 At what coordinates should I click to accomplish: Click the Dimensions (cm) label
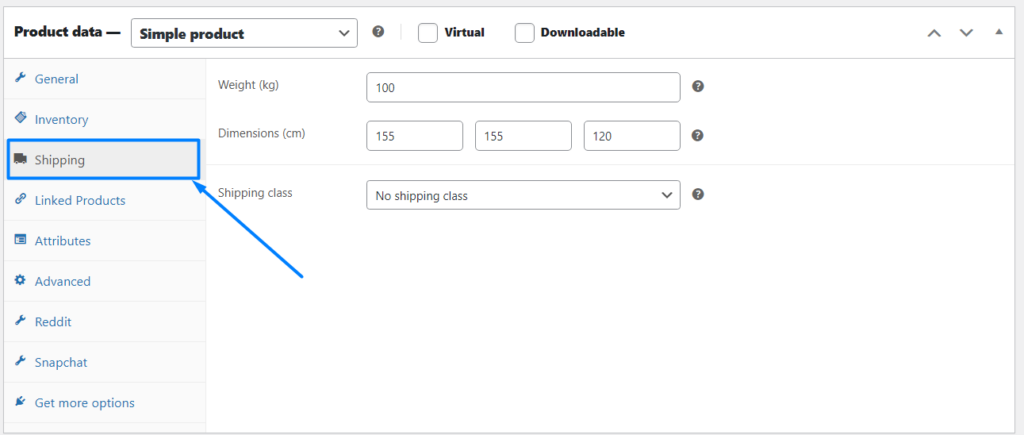point(261,133)
